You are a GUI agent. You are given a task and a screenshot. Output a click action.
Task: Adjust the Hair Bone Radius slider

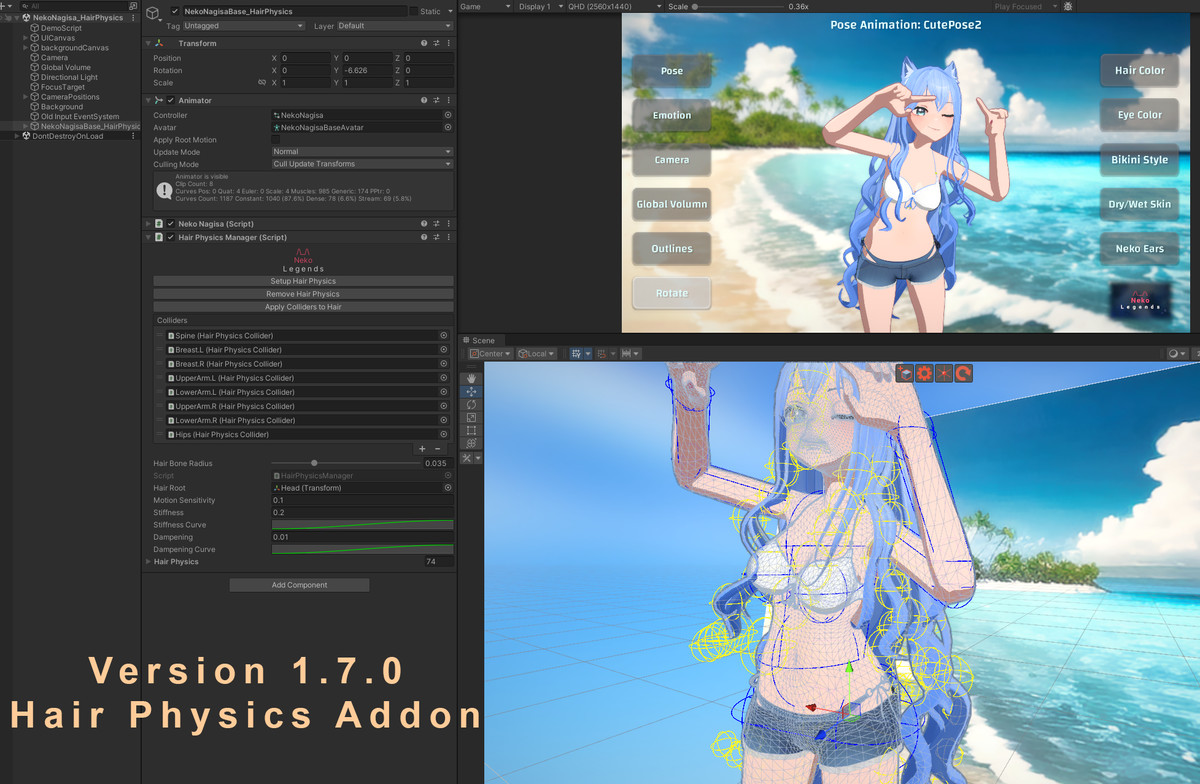(x=345, y=463)
